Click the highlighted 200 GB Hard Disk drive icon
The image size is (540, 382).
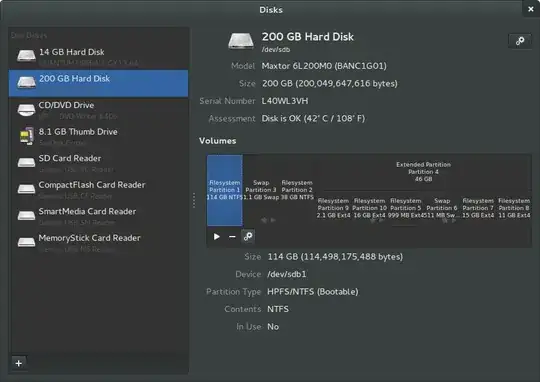coord(27,82)
